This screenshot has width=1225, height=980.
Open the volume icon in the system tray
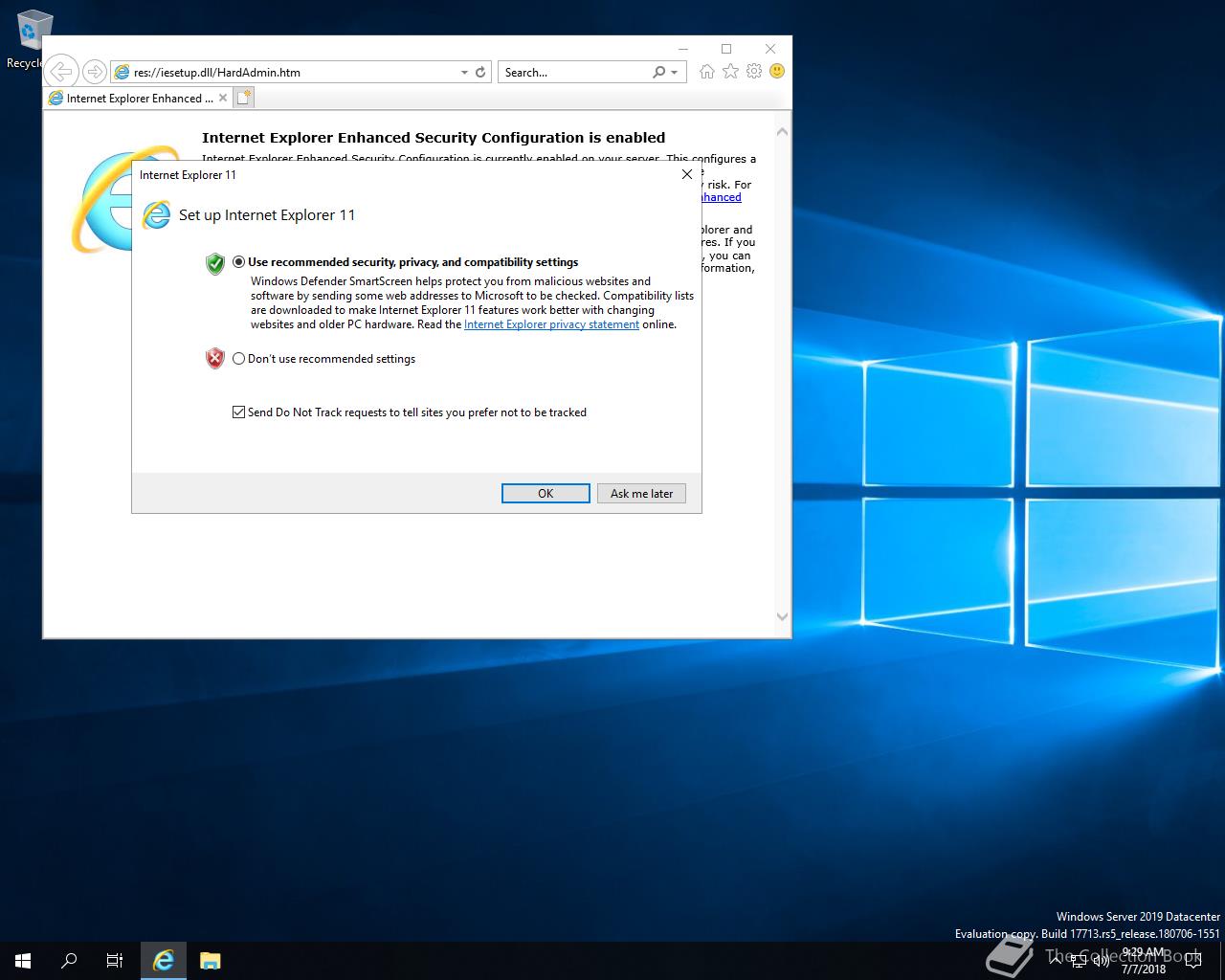(1102, 961)
